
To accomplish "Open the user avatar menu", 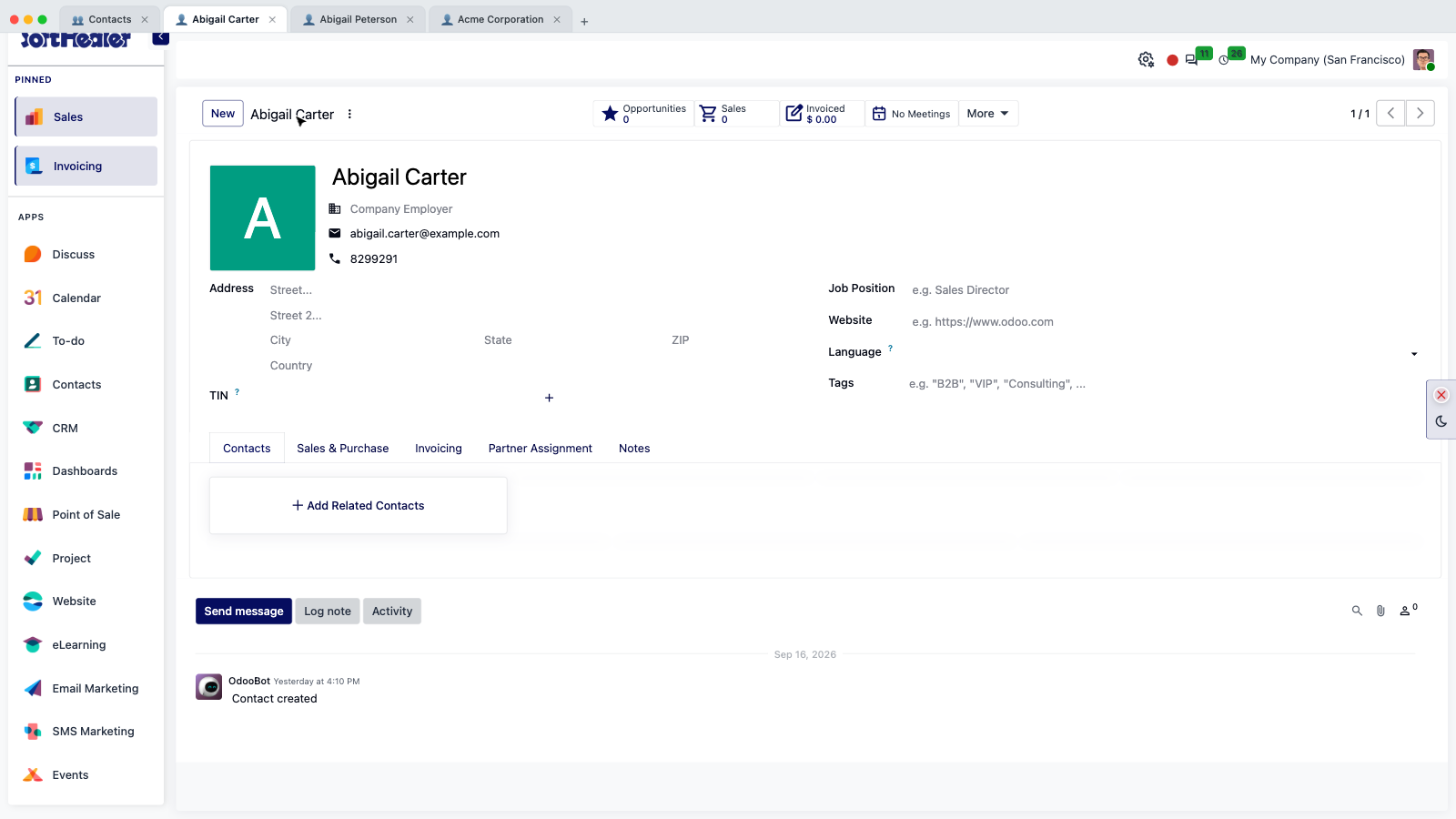I will point(1424,60).
